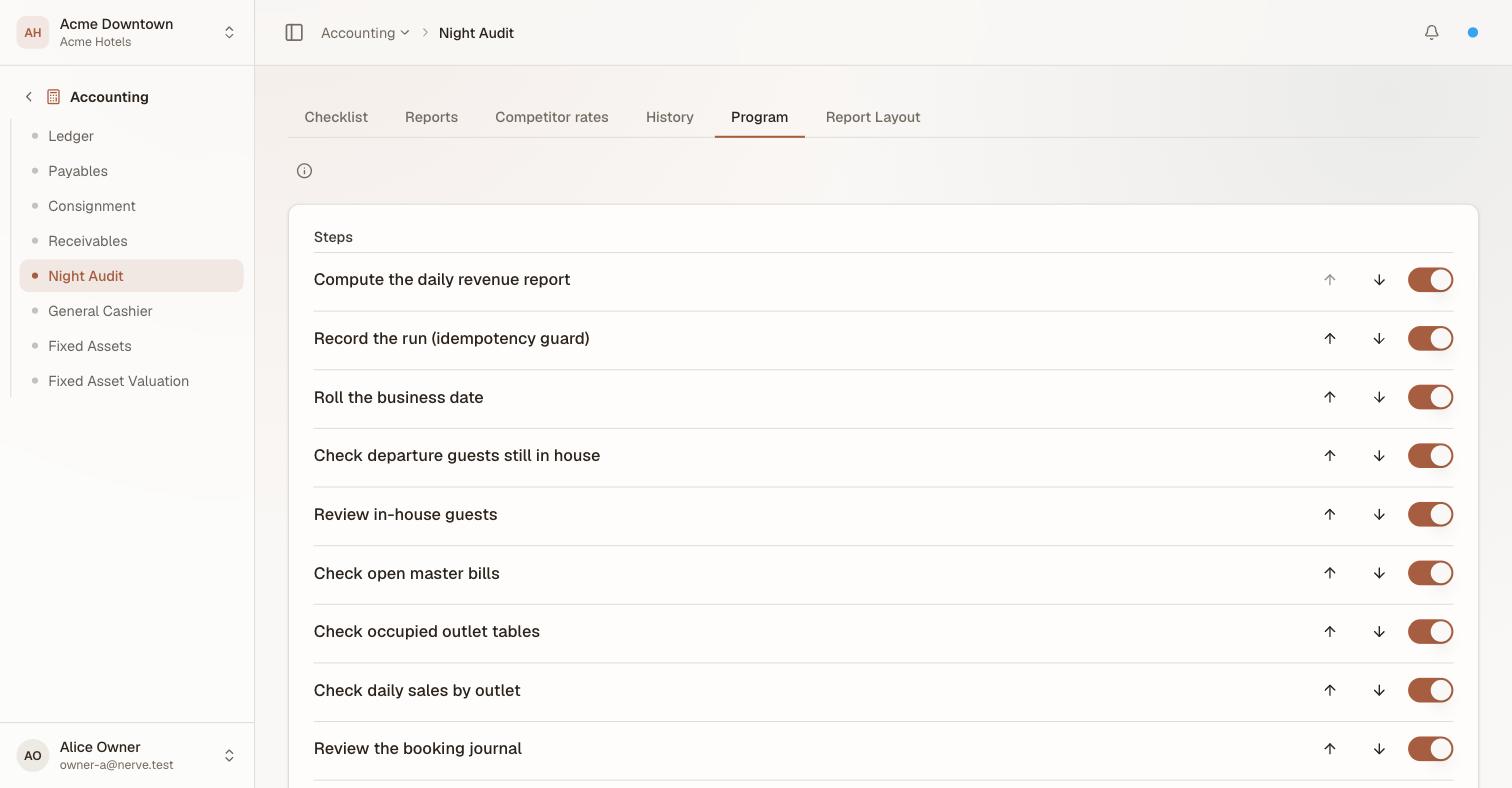Move 'Check daily sales by outlet' down
Screen dimensions: 1512x788
click(1379, 690)
